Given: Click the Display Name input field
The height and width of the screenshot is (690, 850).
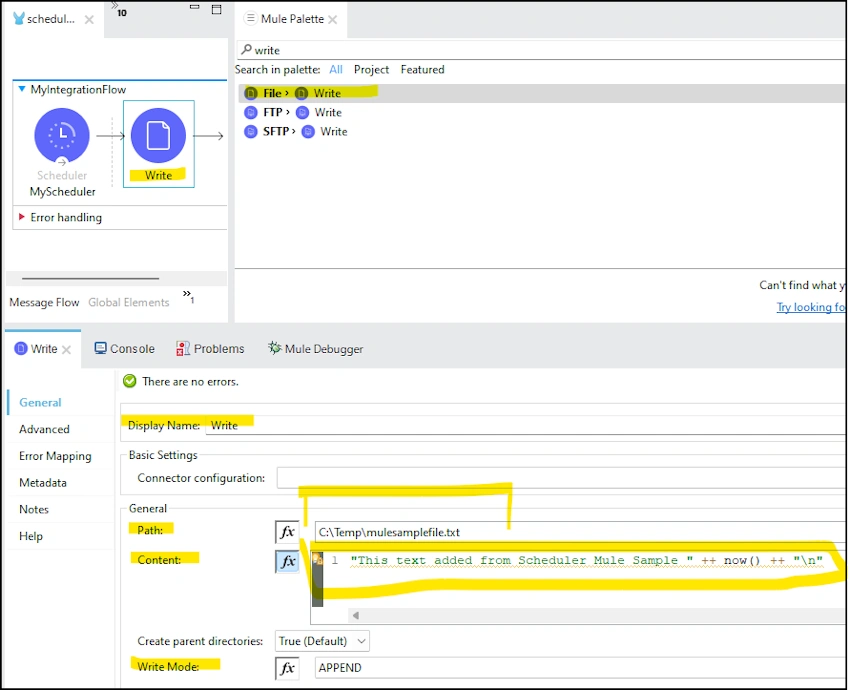Looking at the screenshot, I should click(x=525, y=425).
